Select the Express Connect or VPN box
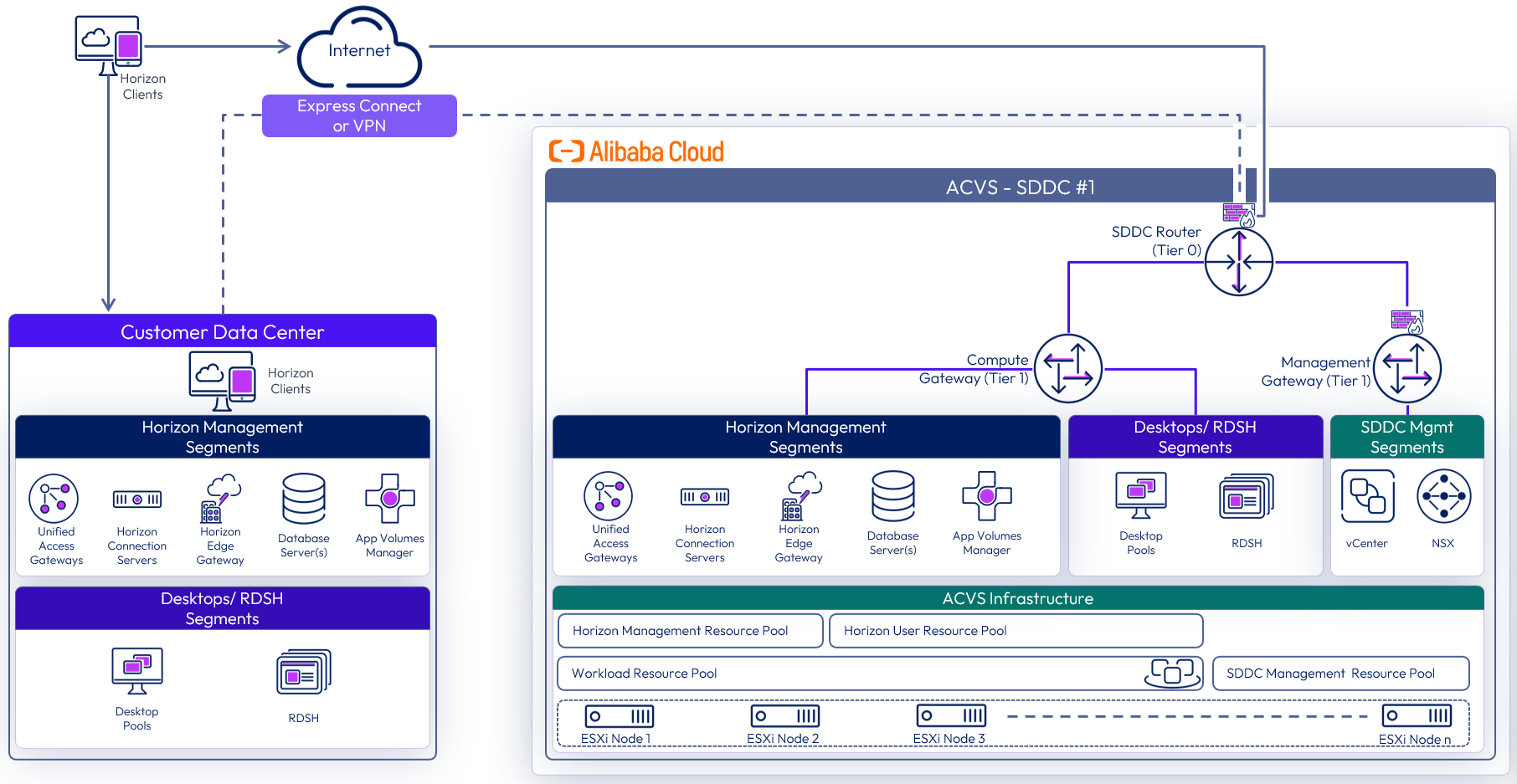Image resolution: width=1517 pixels, height=784 pixels. [x=359, y=115]
